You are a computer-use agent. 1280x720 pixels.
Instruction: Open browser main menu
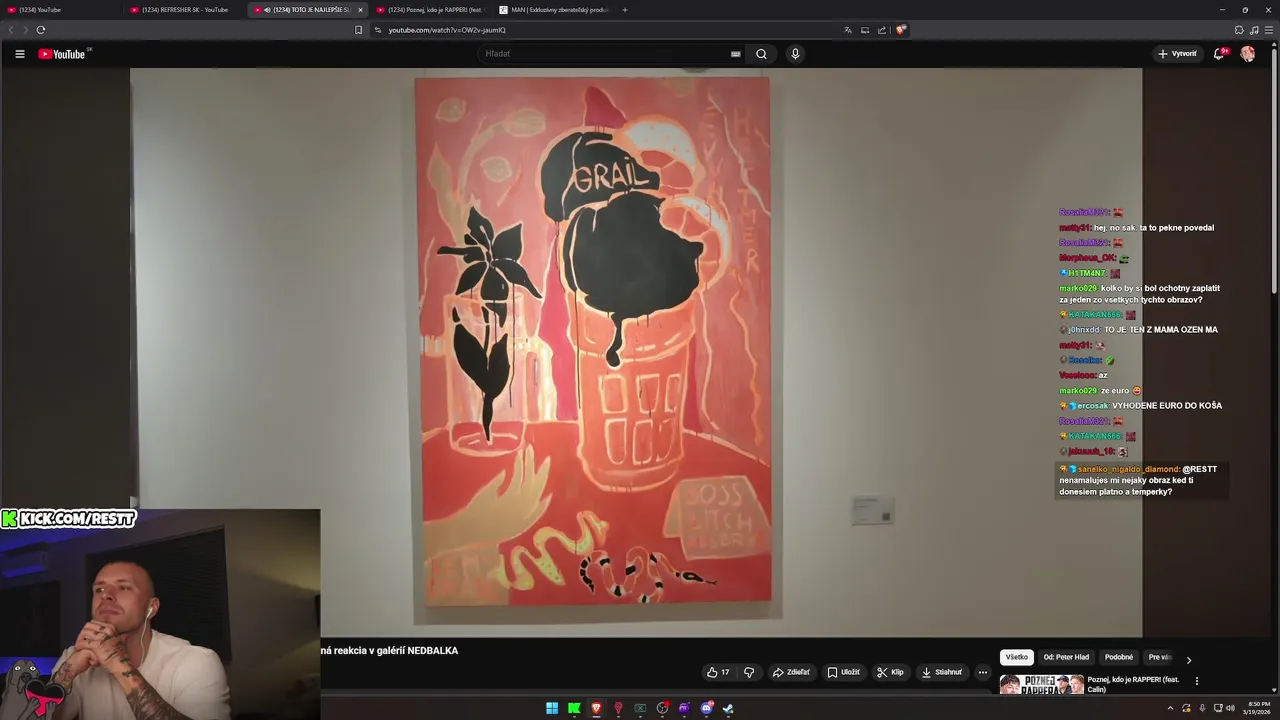point(1269,30)
